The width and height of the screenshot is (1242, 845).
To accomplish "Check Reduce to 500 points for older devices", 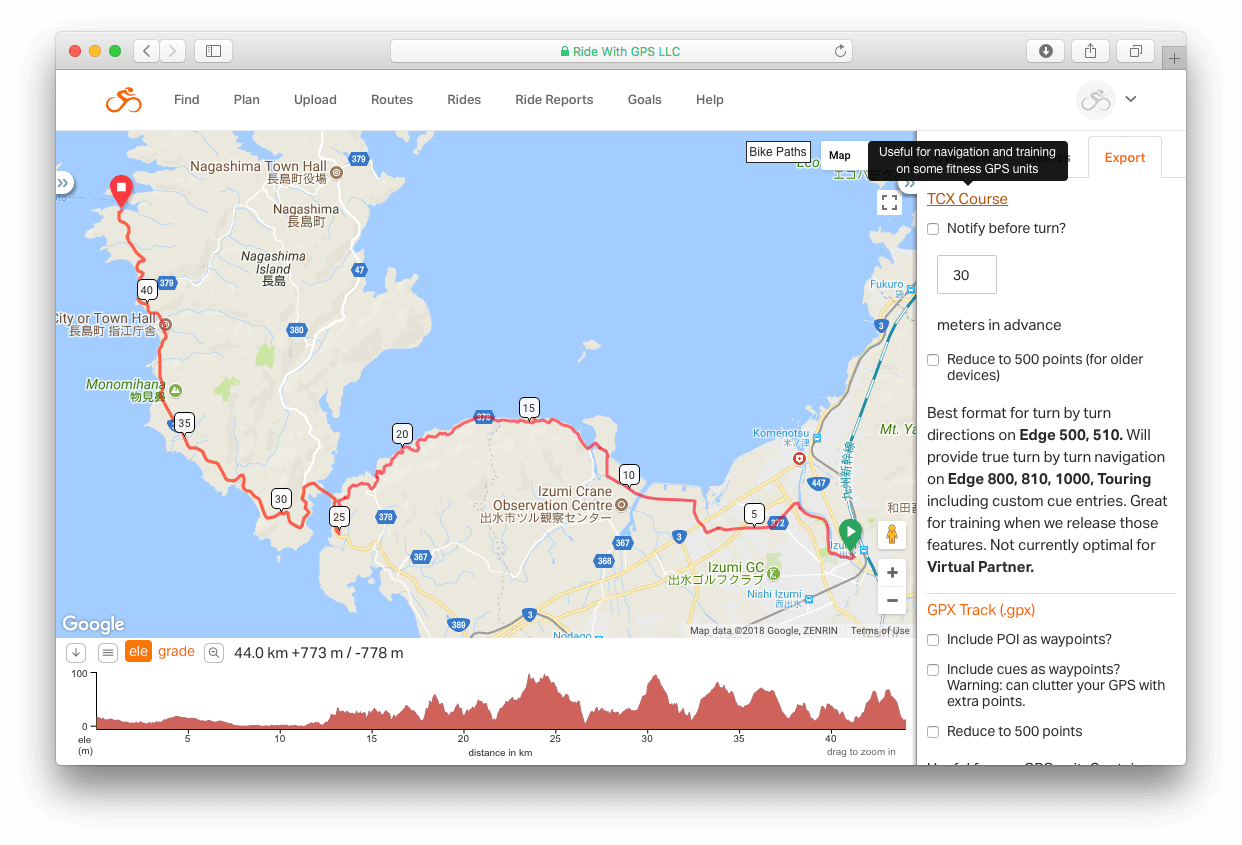I will [933, 360].
